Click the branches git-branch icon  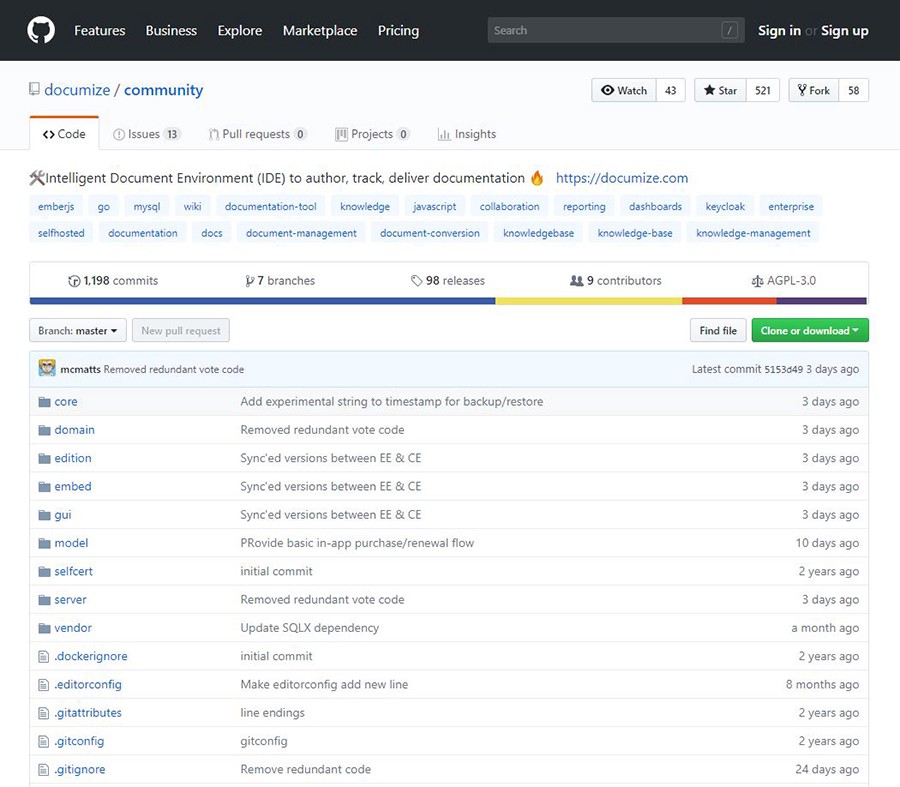249,281
